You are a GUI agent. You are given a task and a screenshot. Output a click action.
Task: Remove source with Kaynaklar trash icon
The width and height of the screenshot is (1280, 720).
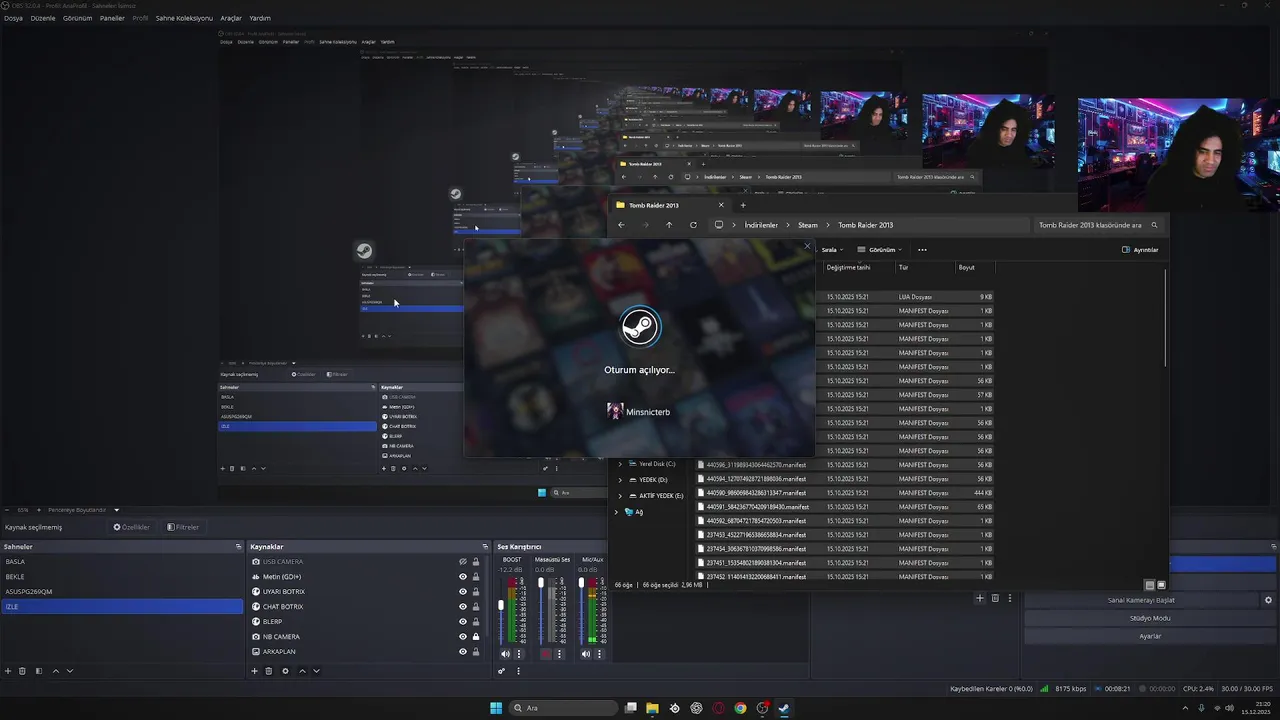269,671
